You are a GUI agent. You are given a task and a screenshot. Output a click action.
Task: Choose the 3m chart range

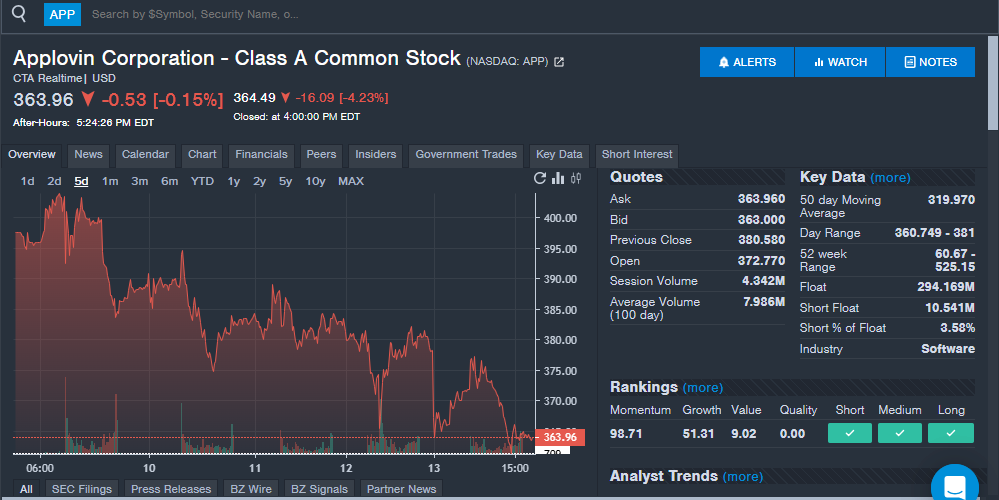(x=140, y=182)
